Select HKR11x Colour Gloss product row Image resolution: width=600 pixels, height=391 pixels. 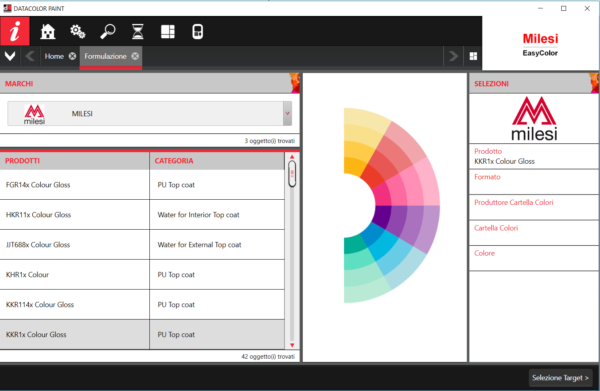[142, 215]
